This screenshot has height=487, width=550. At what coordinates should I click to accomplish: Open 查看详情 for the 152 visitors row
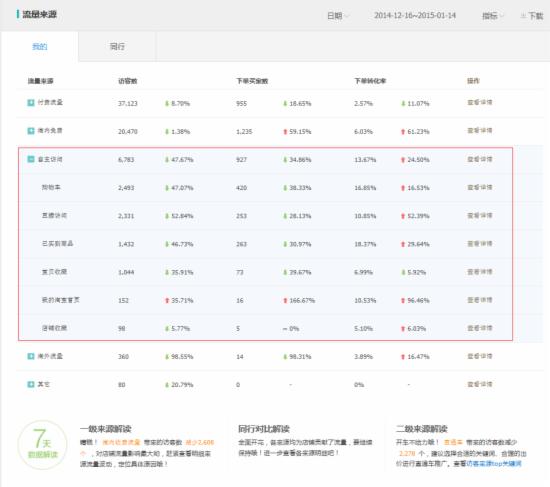[479, 300]
